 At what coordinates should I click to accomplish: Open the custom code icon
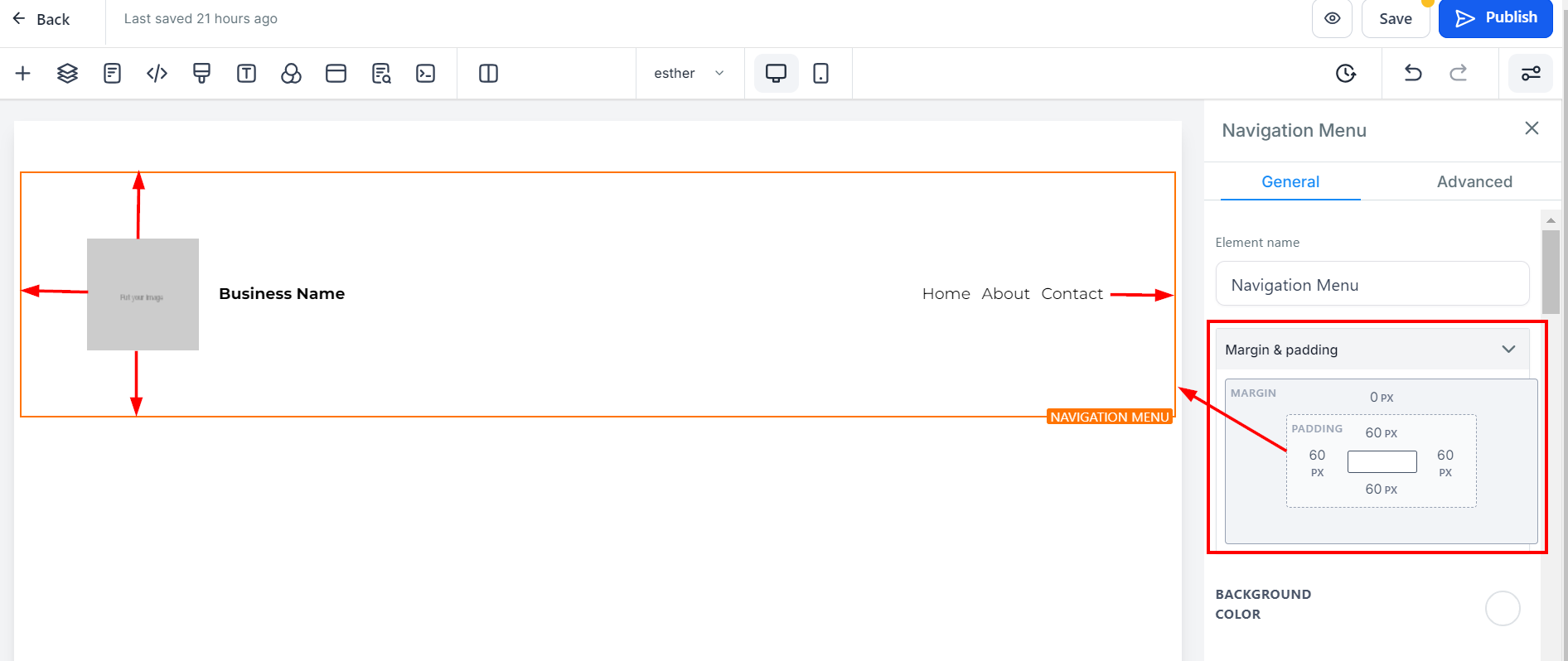[157, 74]
